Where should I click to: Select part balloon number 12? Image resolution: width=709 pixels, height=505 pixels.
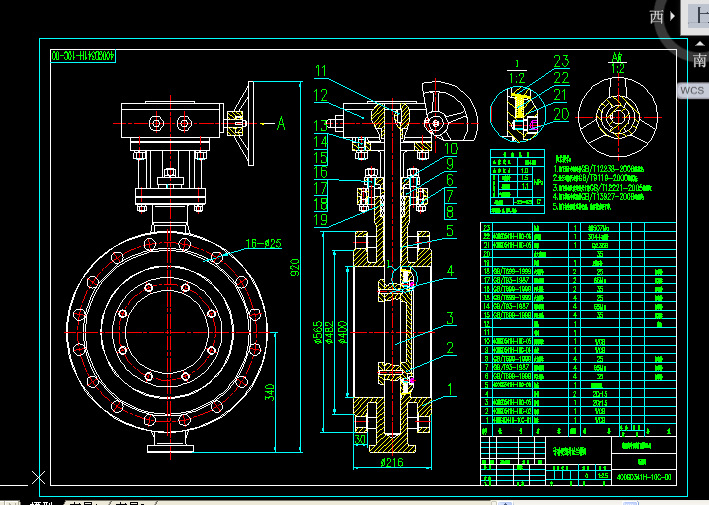pyautogui.click(x=321, y=95)
